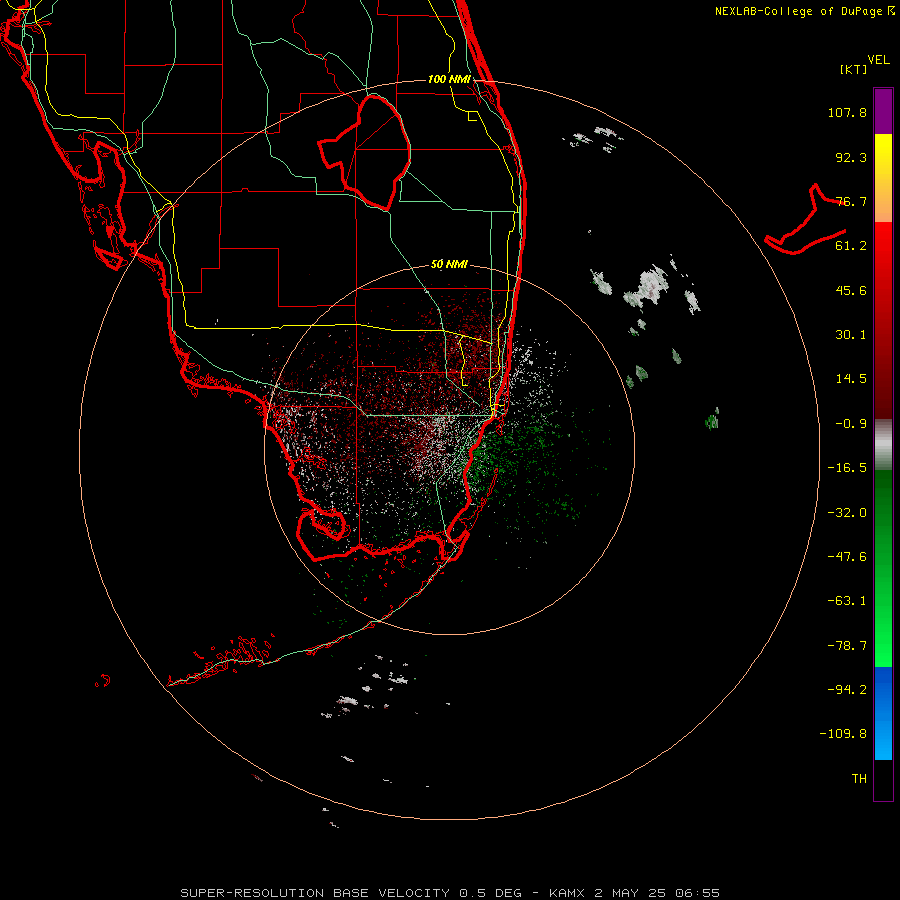Click the 100 NMI range ring label
This screenshot has width=900, height=900.
coord(449,79)
